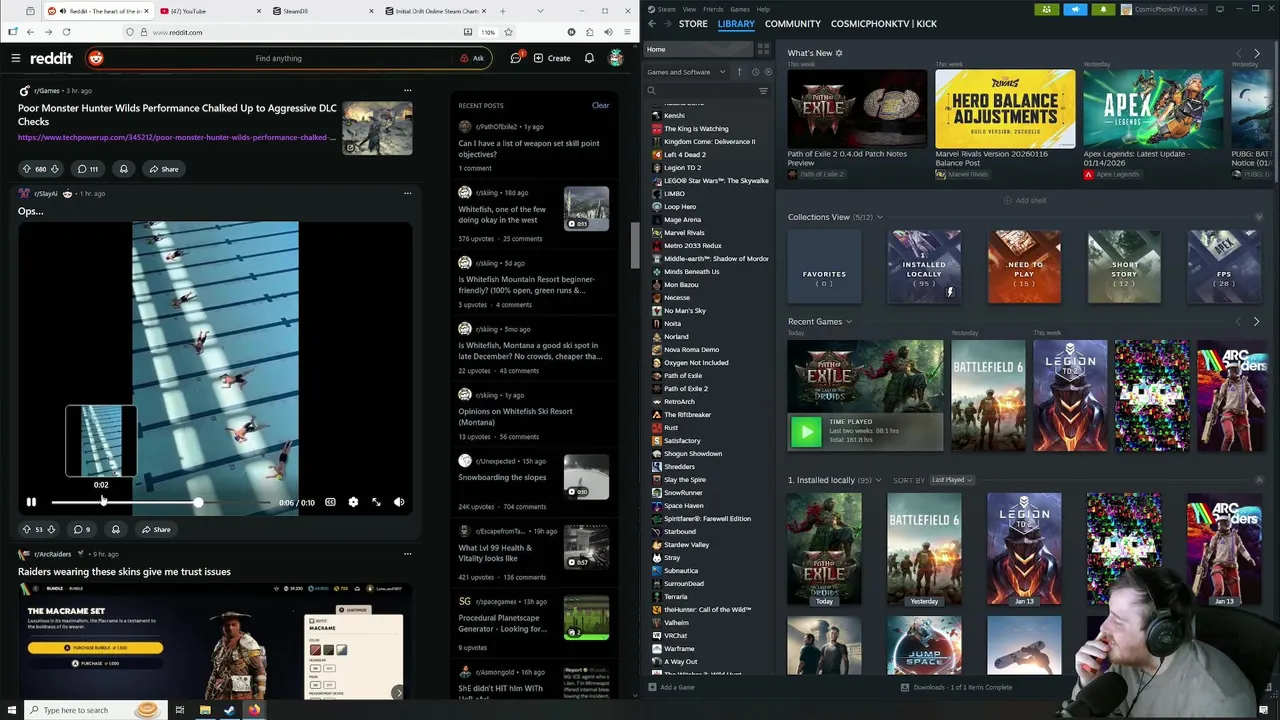Go to the Steam COMMUNITY tab

[x=792, y=23]
